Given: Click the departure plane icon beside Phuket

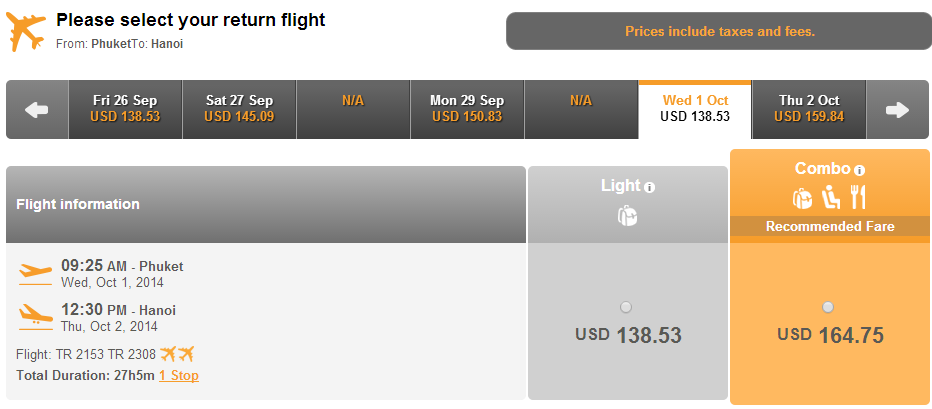Looking at the screenshot, I should [x=35, y=273].
